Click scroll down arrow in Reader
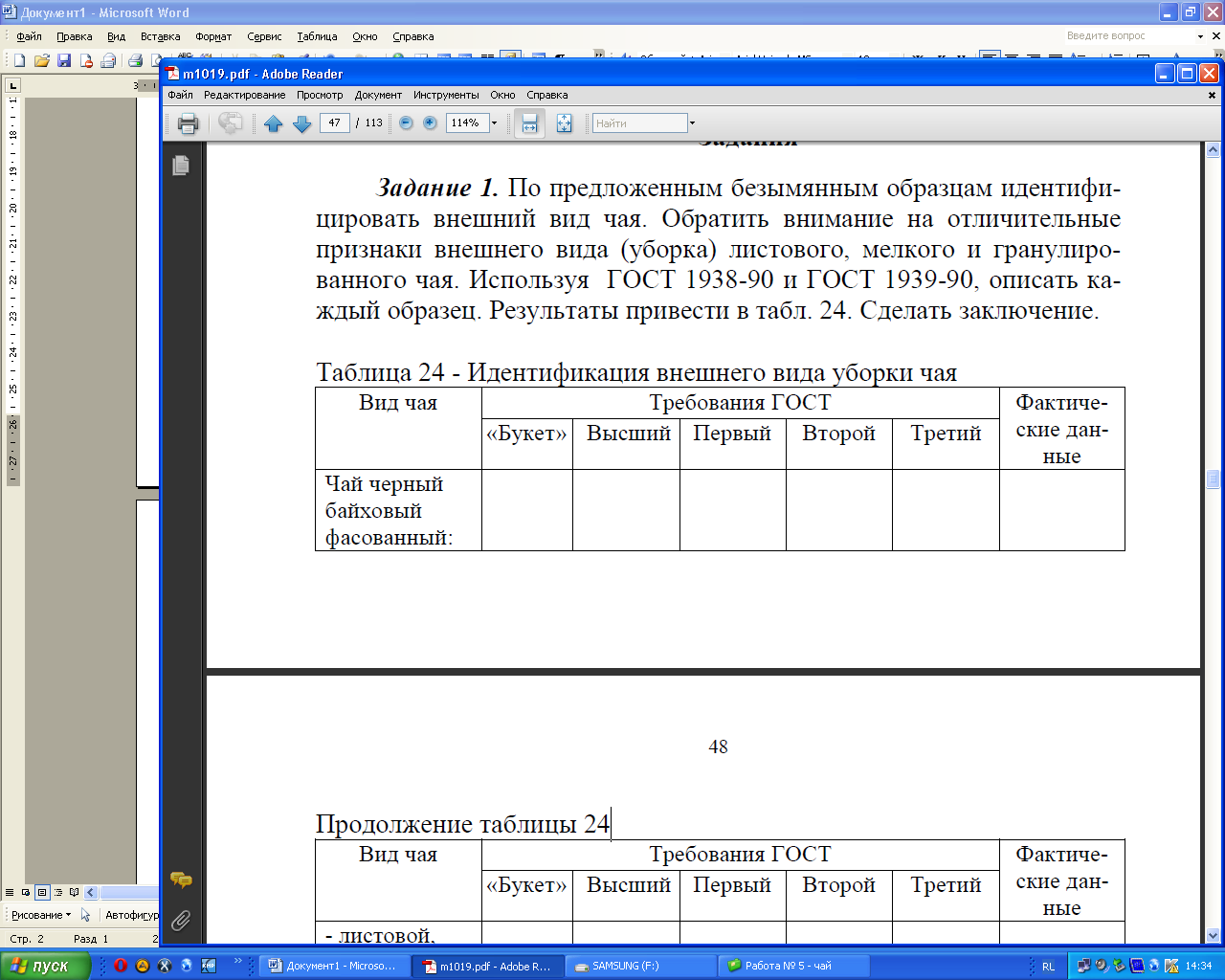1225x980 pixels. click(x=1213, y=935)
